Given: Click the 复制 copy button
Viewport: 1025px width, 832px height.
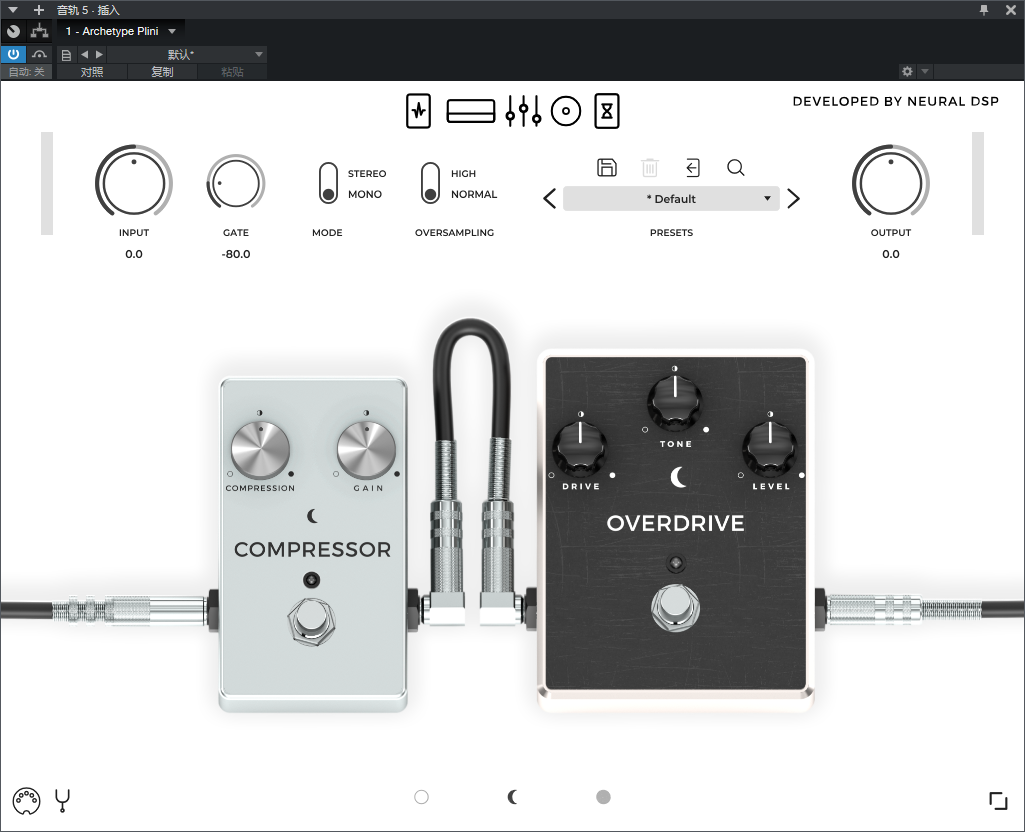Looking at the screenshot, I should tap(162, 72).
